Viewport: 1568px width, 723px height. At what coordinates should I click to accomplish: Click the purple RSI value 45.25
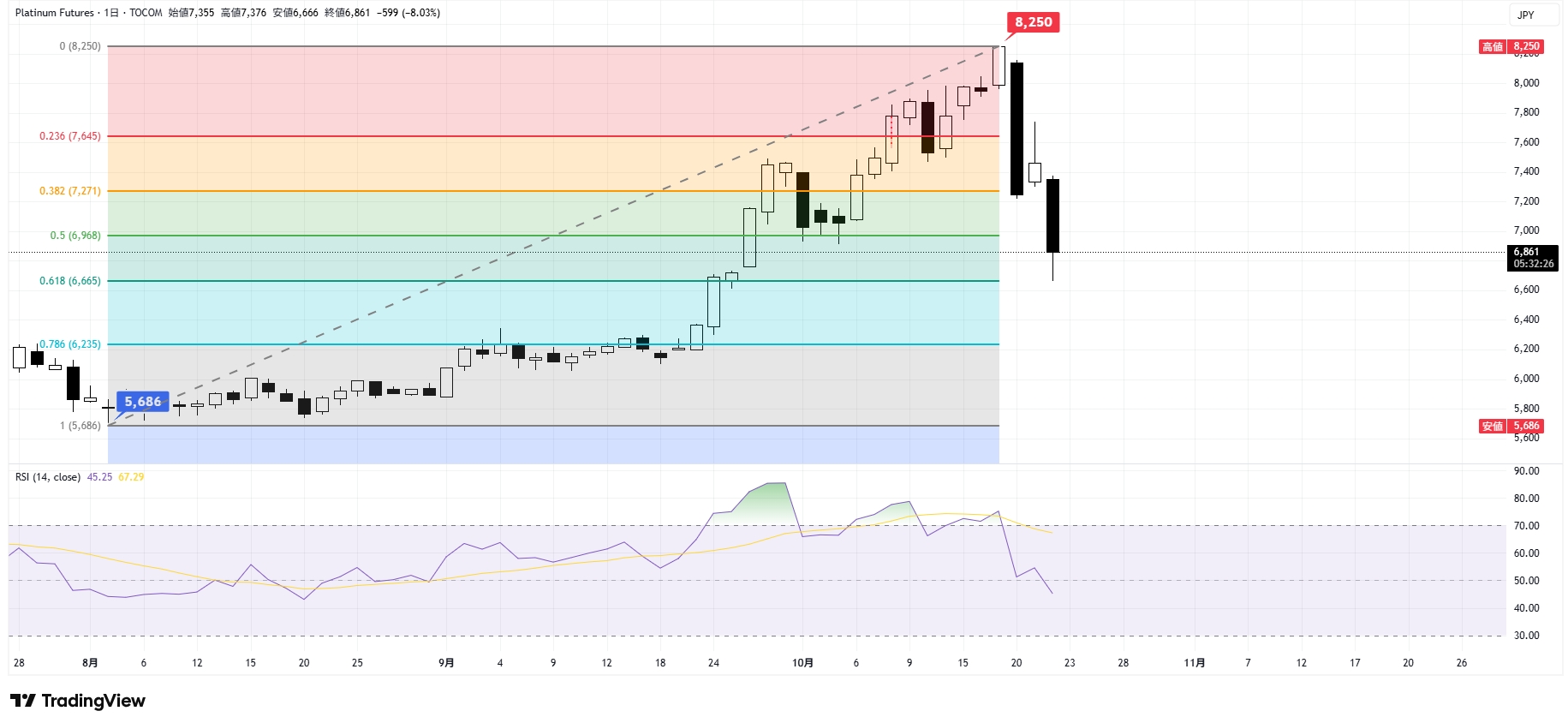[x=99, y=477]
